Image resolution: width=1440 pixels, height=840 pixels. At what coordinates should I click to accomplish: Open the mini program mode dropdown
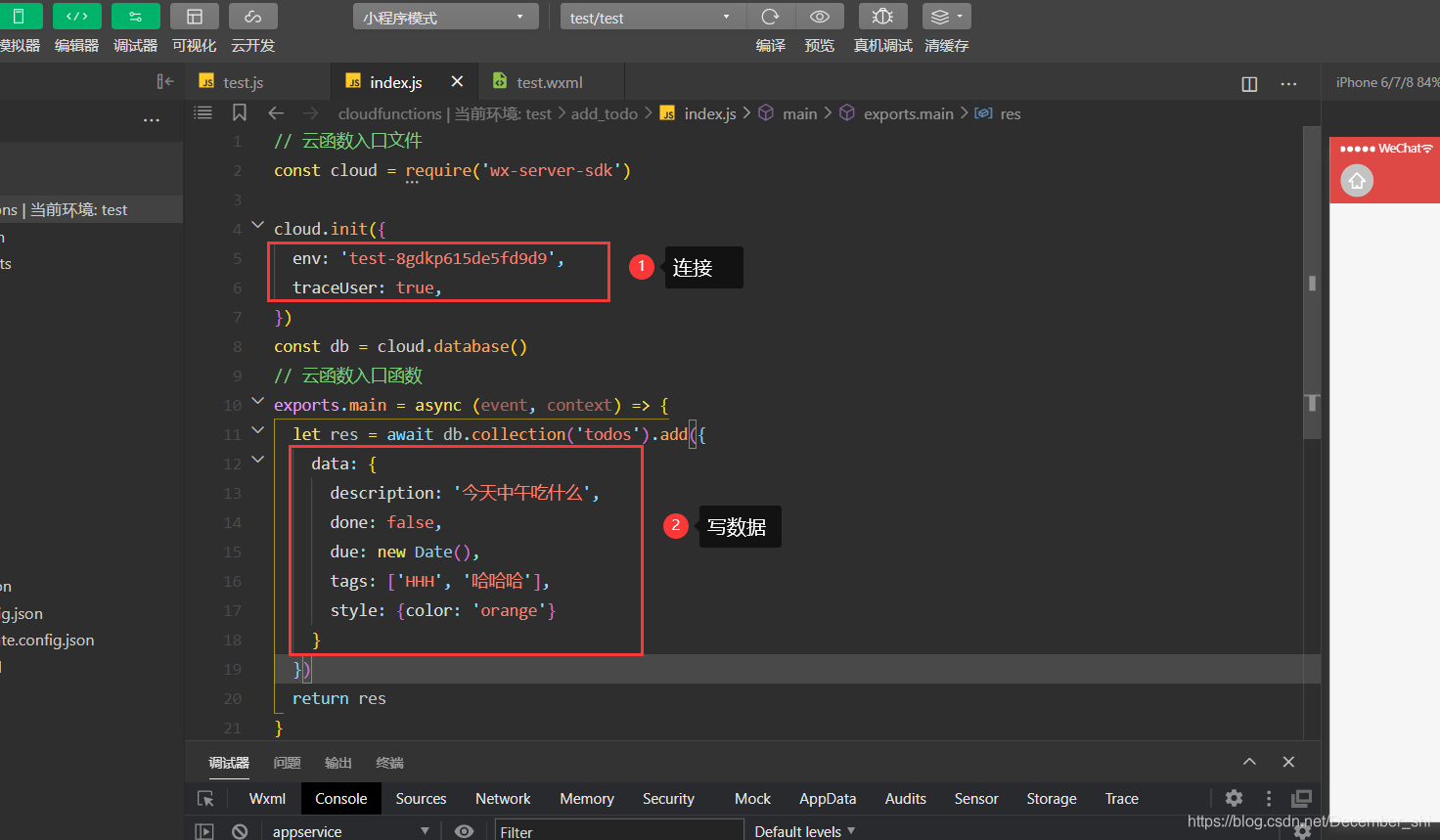click(446, 17)
